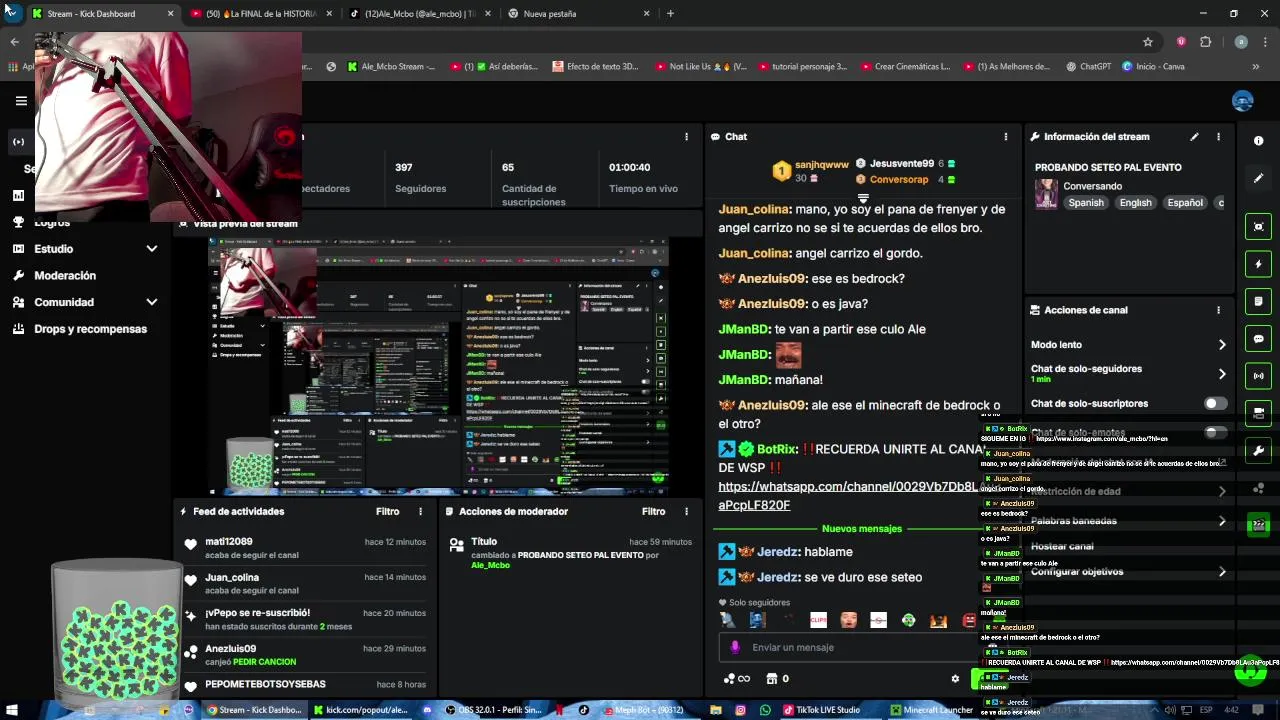Click the clapperboard icon in right sidebar

(1259, 524)
